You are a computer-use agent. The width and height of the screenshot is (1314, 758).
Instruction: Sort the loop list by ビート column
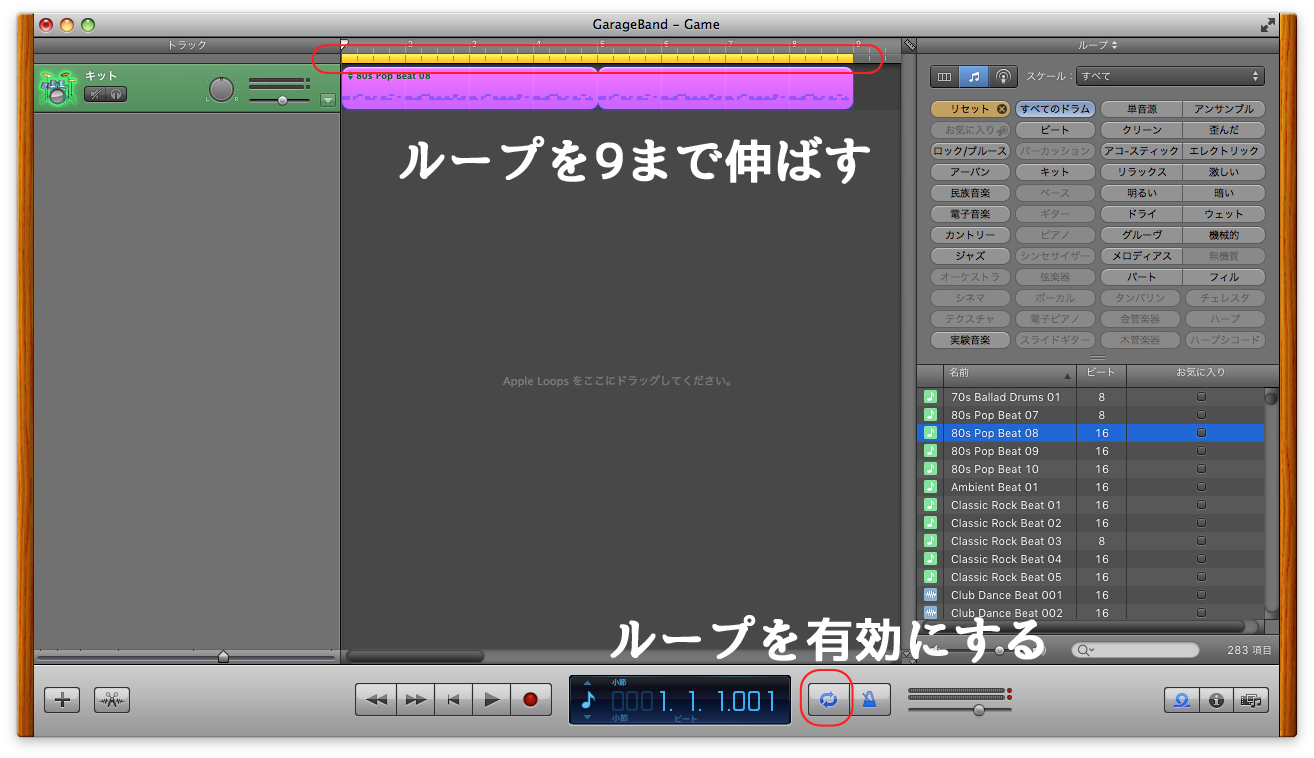pos(1101,373)
